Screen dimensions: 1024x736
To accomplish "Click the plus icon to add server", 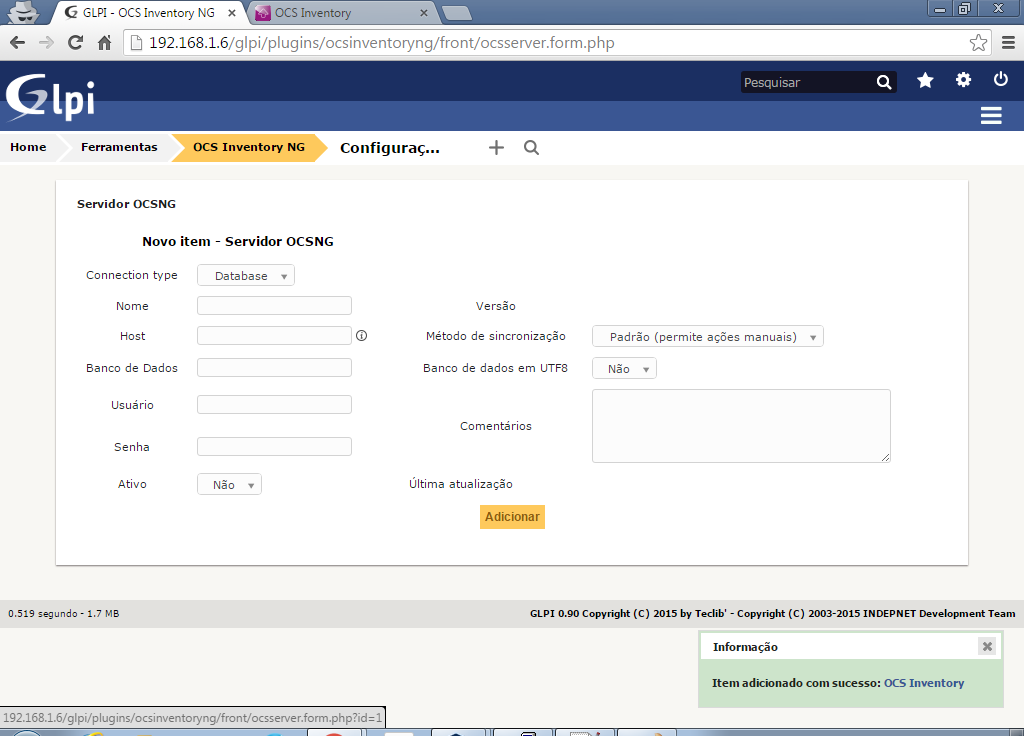I will 496,148.
